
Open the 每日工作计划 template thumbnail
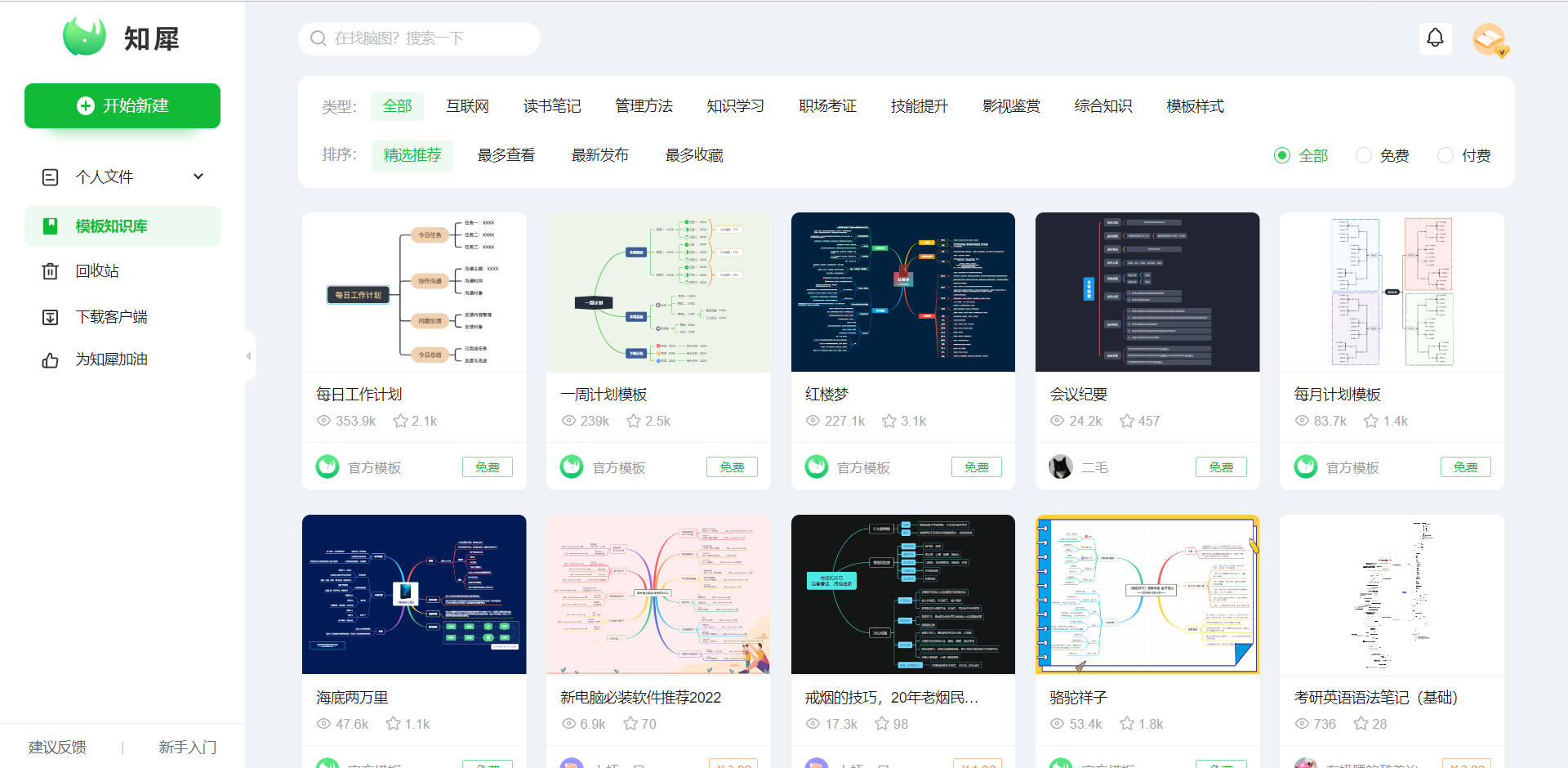click(413, 292)
